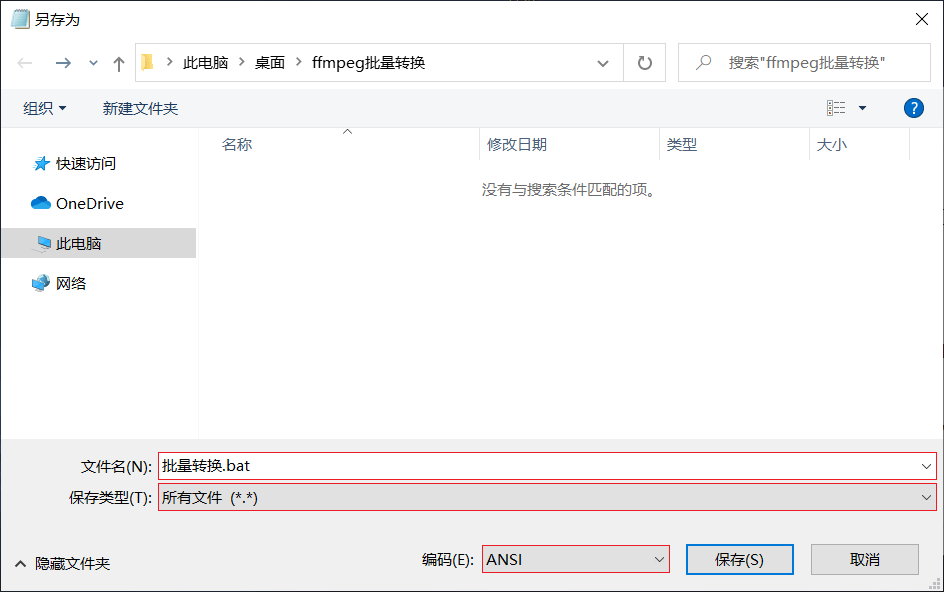
Task: Collapse folders with Hide Folders toggle
Action: coord(62,563)
